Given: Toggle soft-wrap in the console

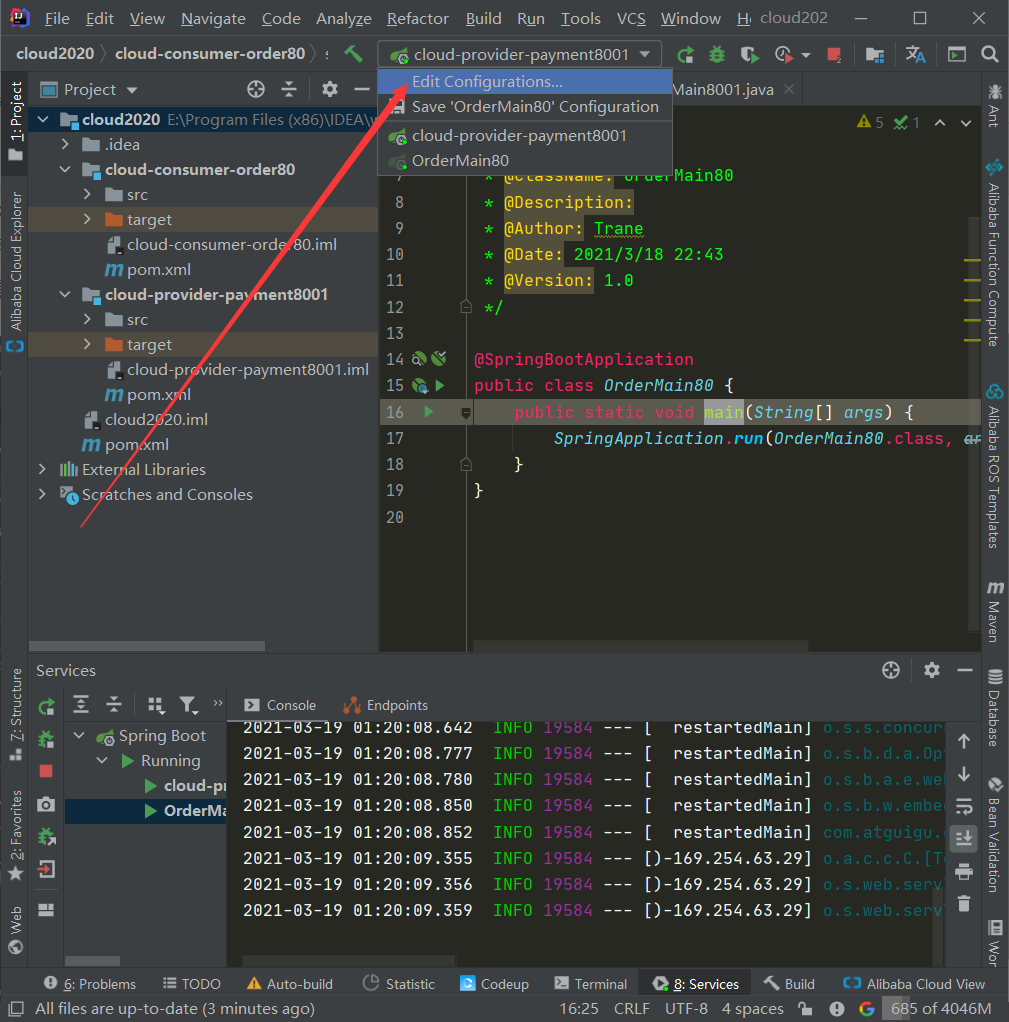Looking at the screenshot, I should coord(964,806).
